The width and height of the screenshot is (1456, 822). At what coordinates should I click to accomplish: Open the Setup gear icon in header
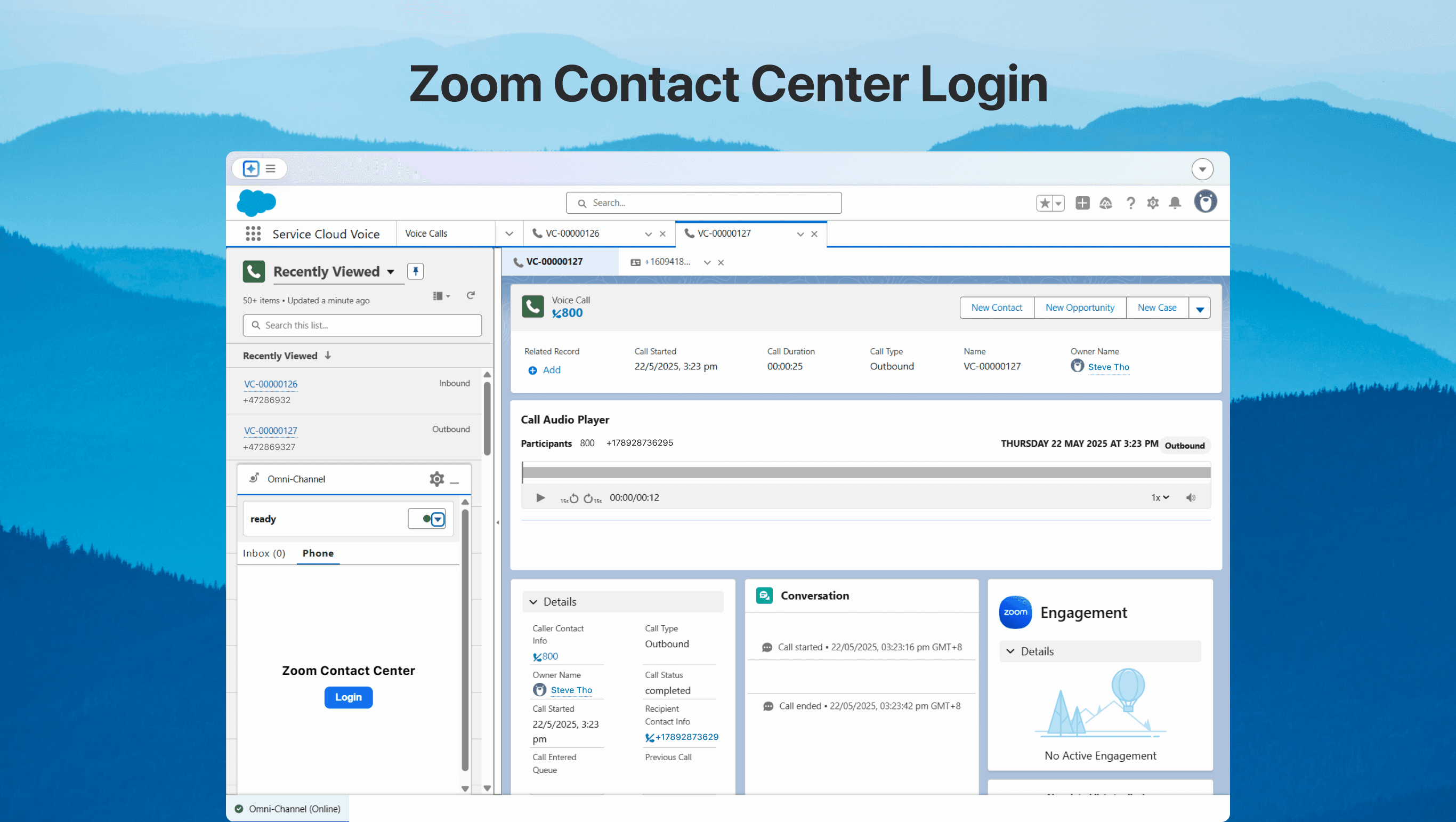point(1152,203)
